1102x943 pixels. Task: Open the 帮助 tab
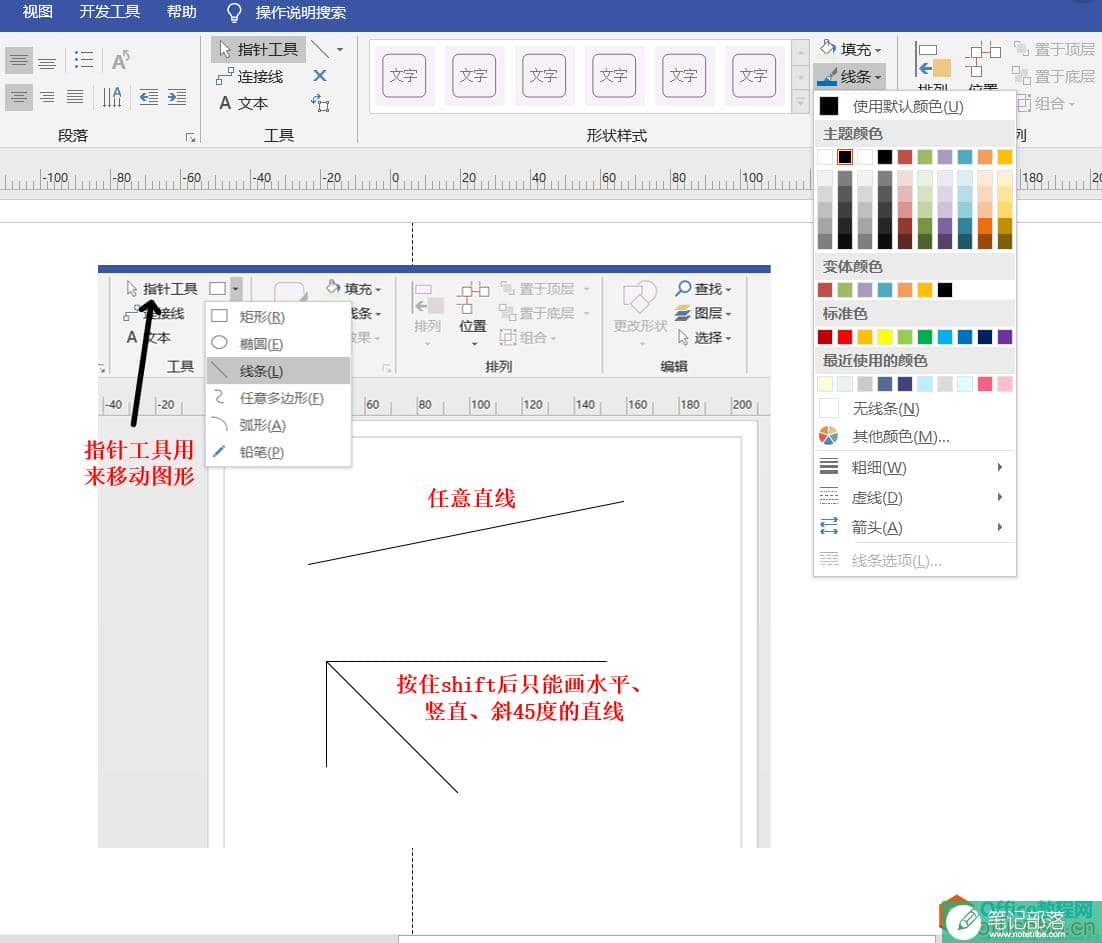181,12
